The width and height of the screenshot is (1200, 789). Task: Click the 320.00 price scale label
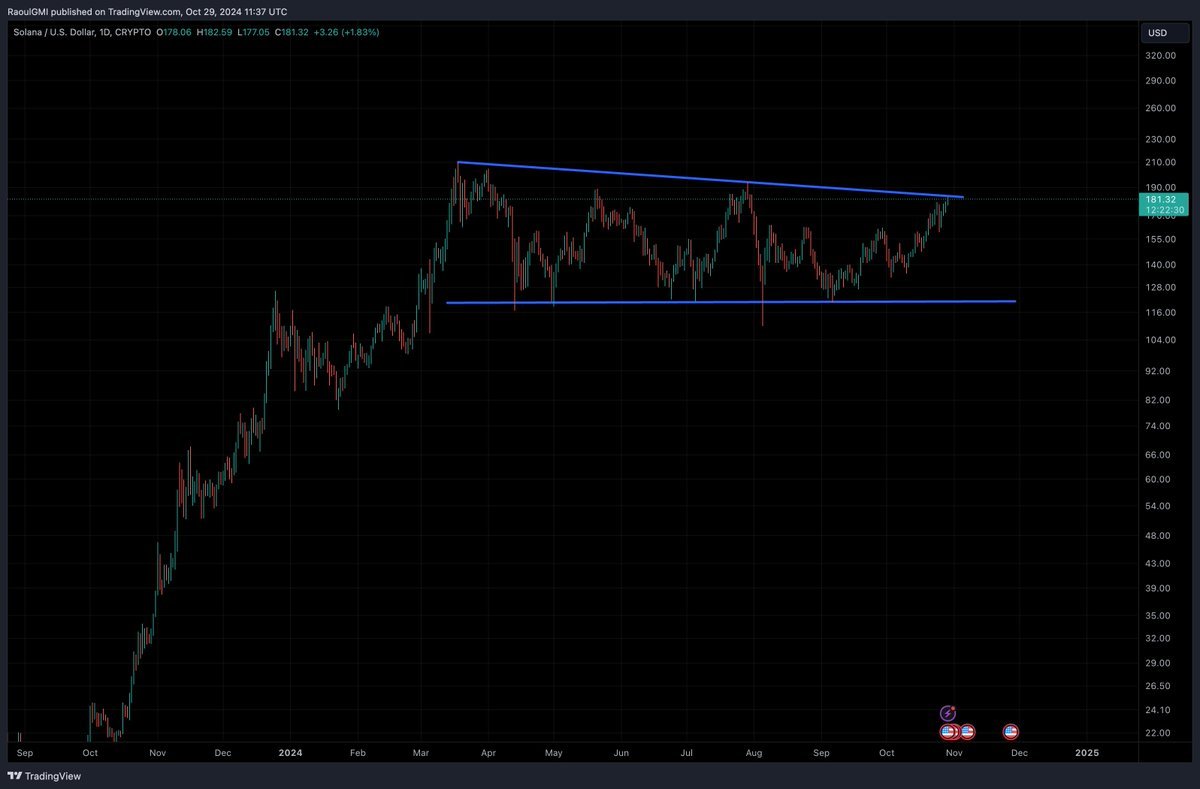[x=1160, y=56]
